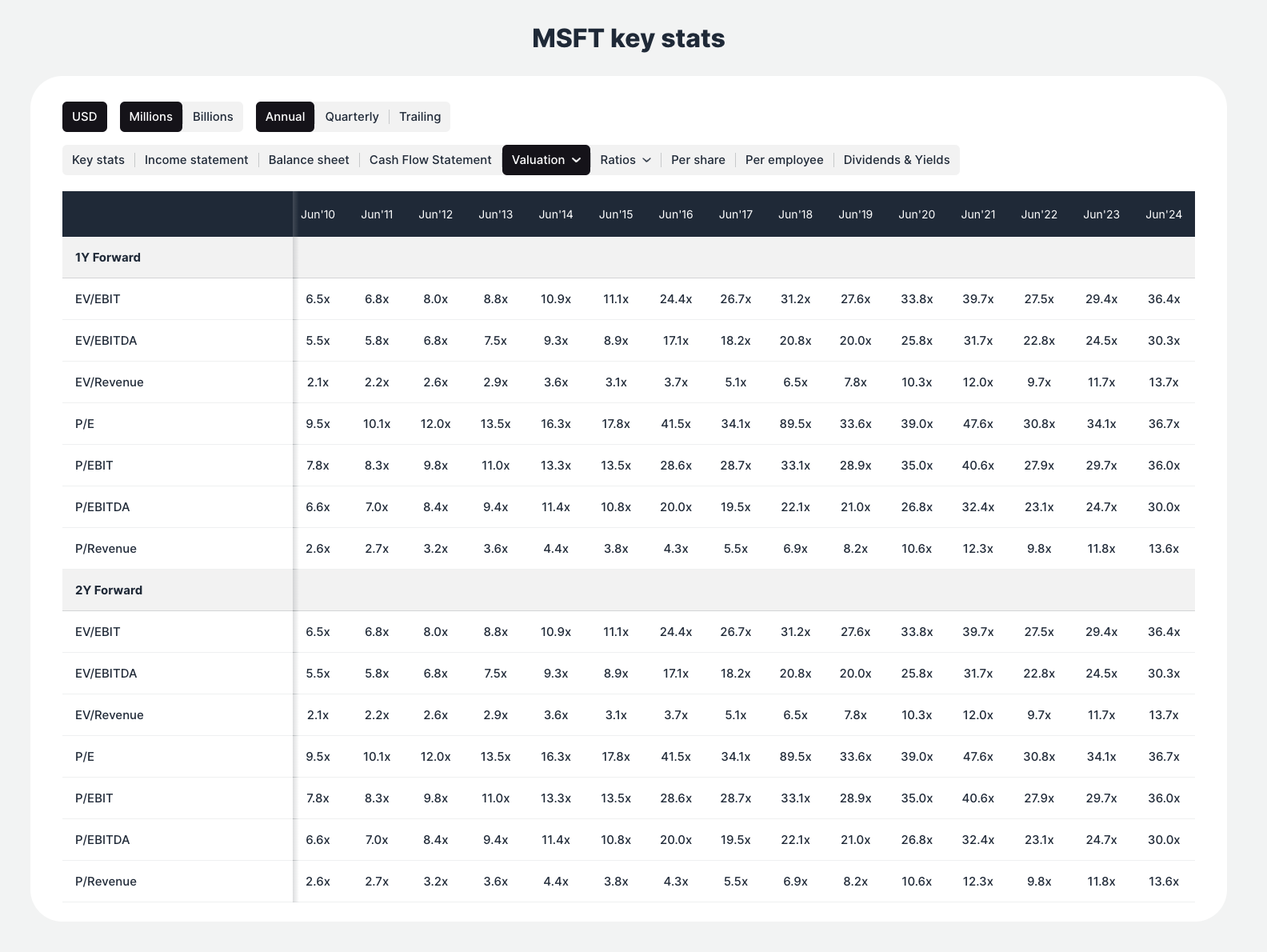
Task: Open the Dividends & Yields tab
Action: point(897,160)
